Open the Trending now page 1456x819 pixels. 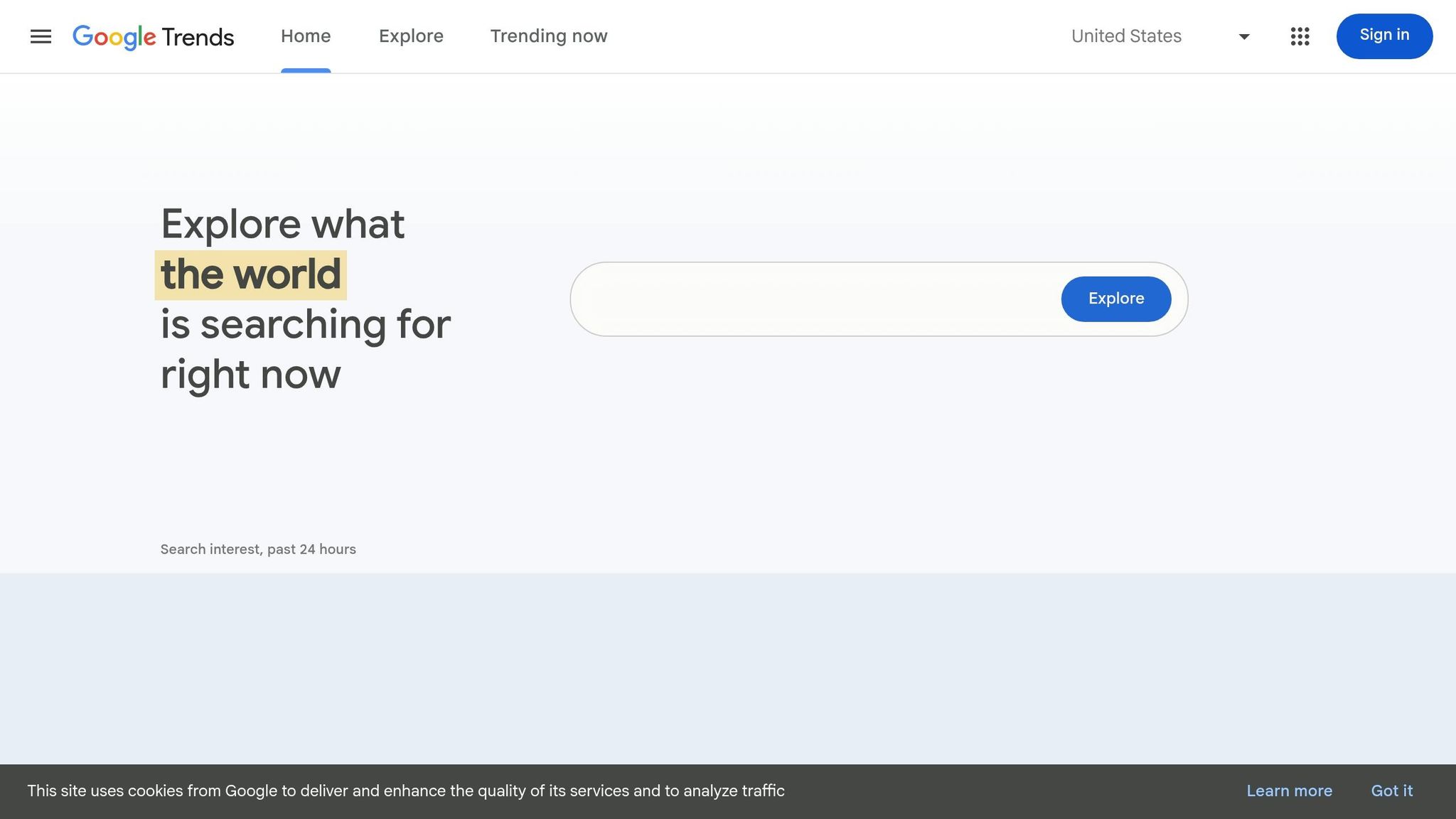[x=548, y=36]
